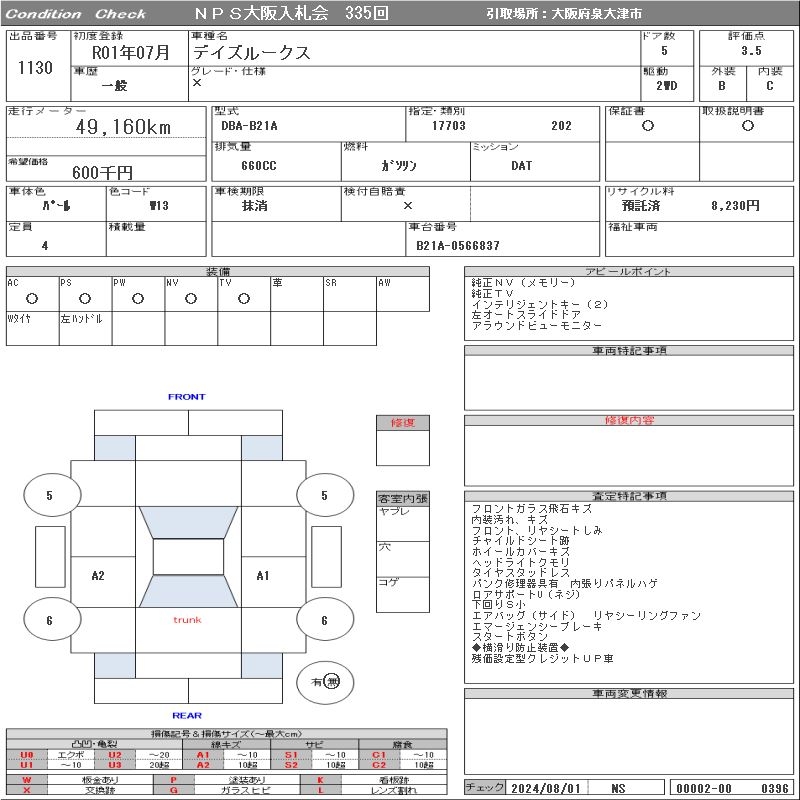Viewport: 800px width, 800px height.
Task: Click the check date 2024/08/01
Action: [546, 788]
